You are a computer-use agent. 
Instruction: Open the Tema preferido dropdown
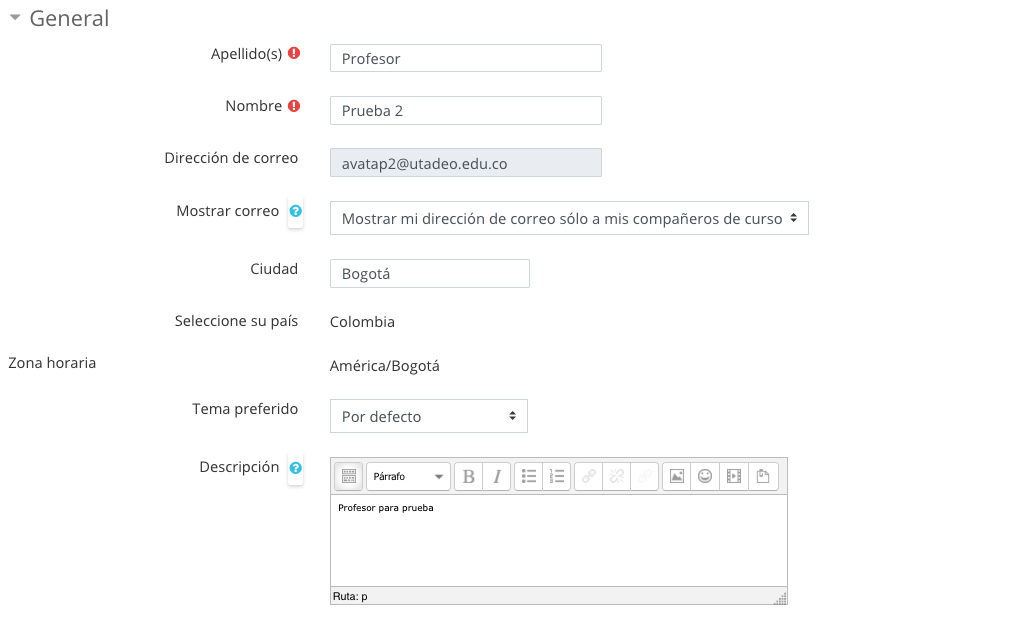429,416
